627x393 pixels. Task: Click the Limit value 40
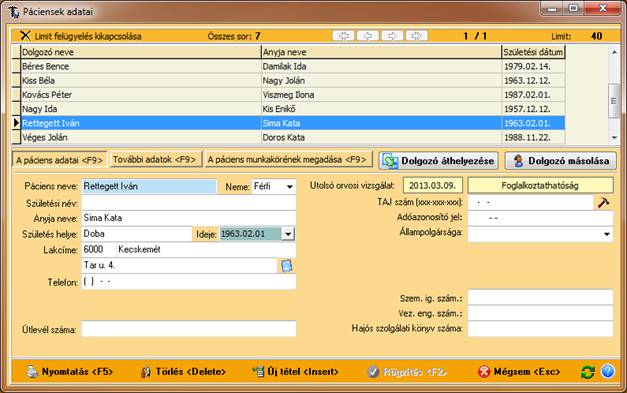point(596,36)
